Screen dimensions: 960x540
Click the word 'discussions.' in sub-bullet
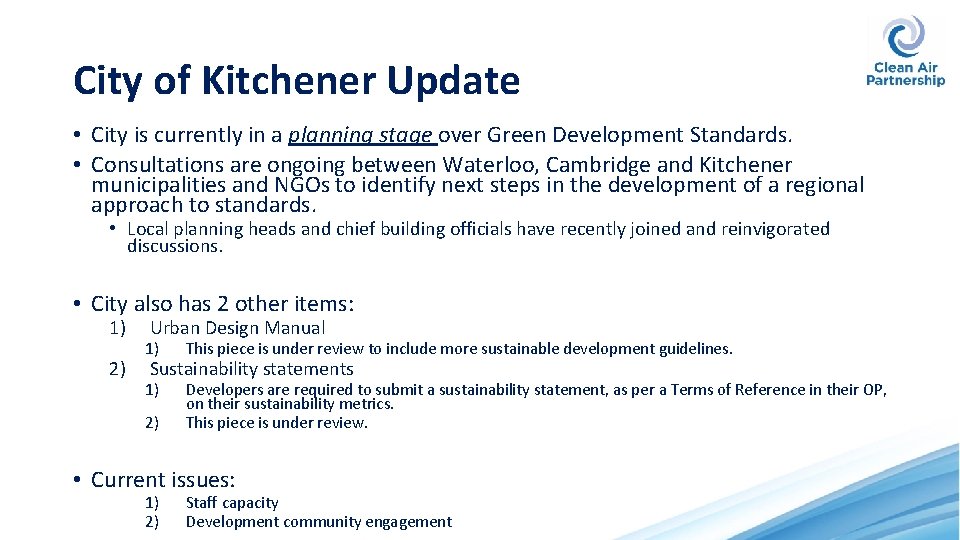[x=174, y=246]
